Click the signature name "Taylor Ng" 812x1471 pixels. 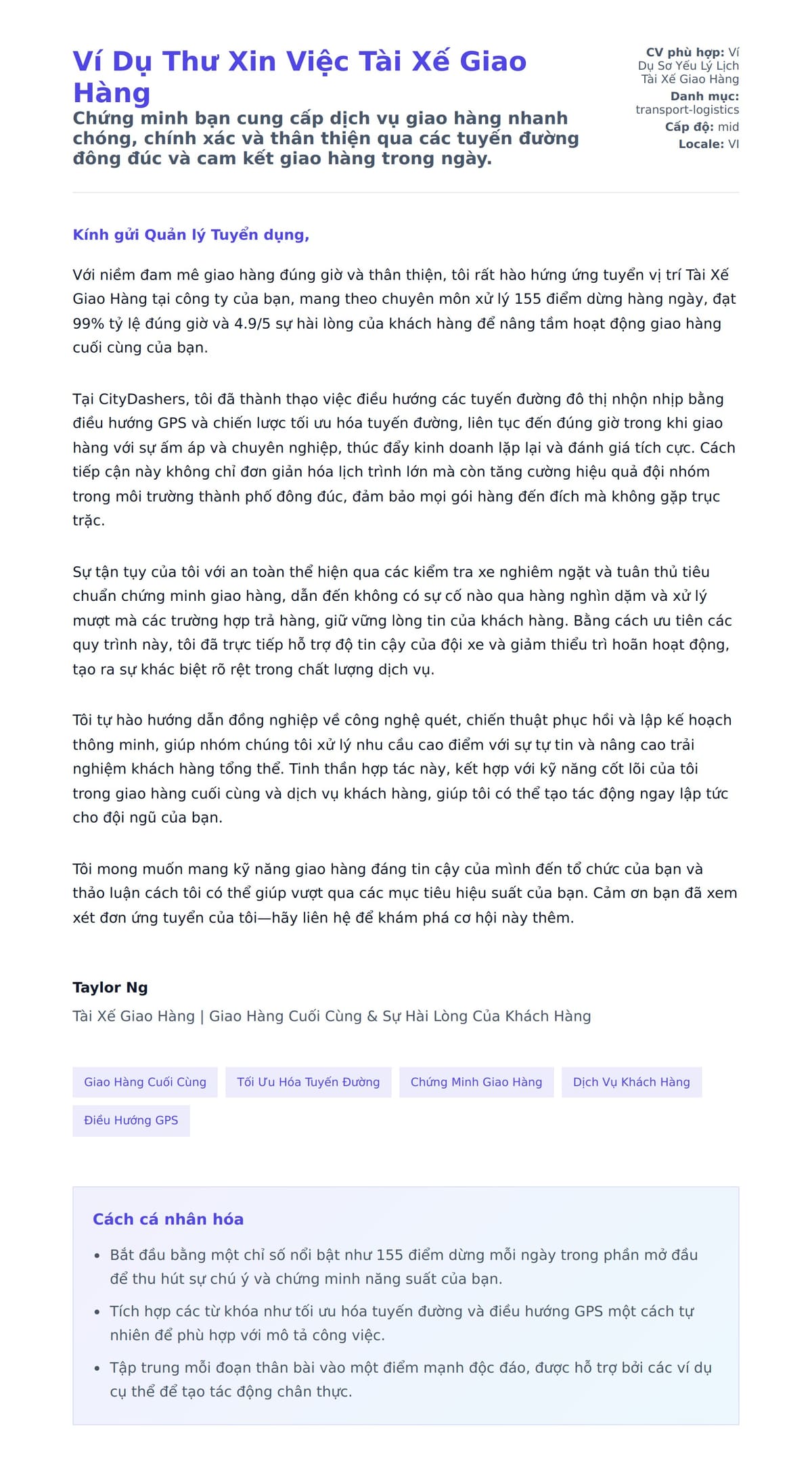pos(110,987)
